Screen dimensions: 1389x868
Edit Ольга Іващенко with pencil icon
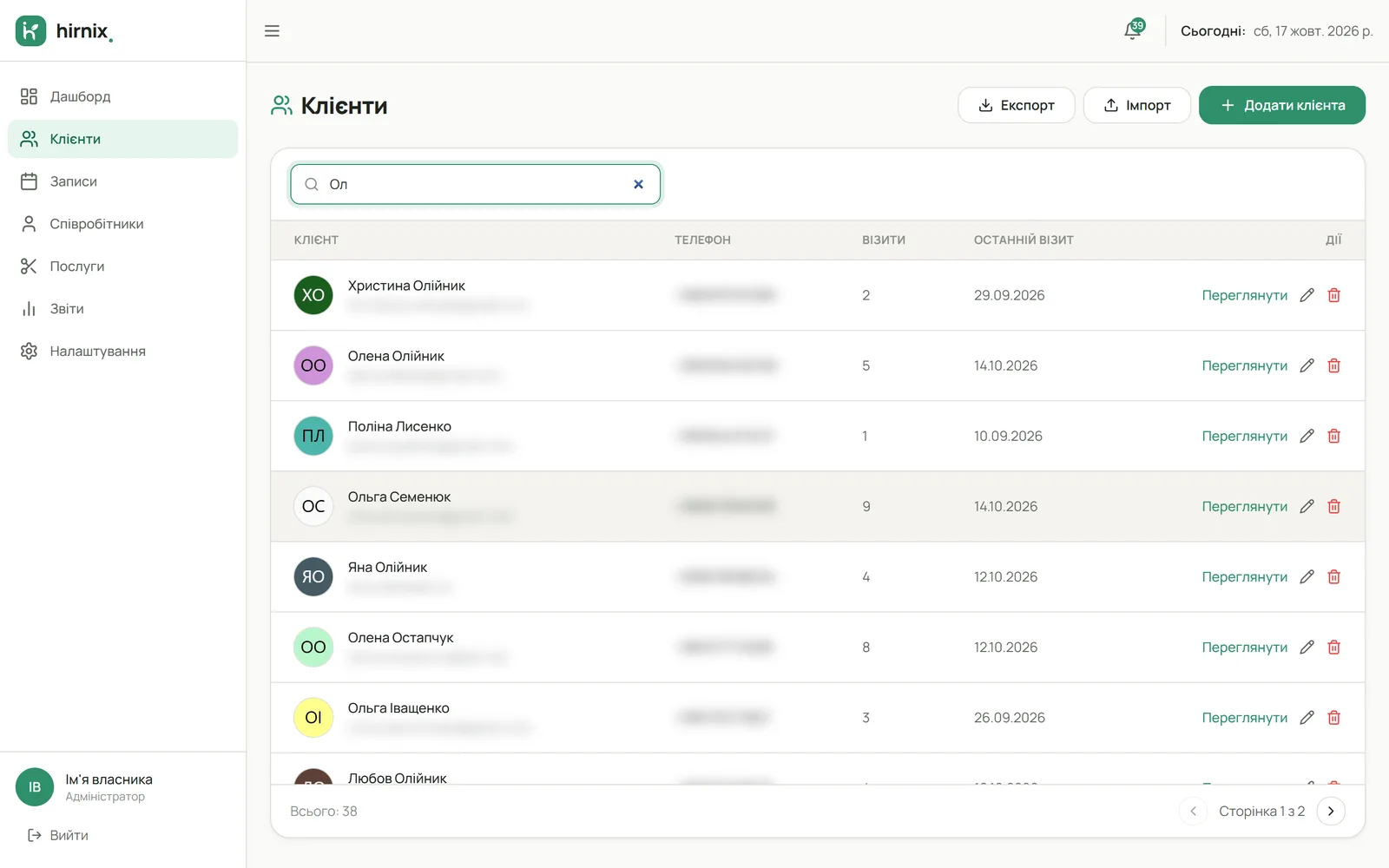click(1307, 717)
